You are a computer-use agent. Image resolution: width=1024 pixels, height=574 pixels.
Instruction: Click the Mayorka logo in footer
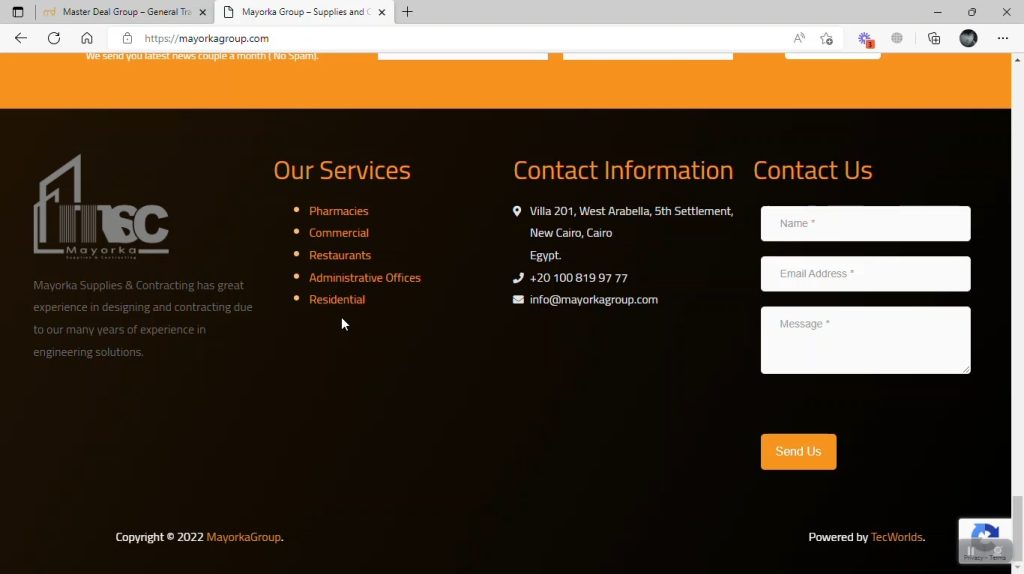click(101, 207)
